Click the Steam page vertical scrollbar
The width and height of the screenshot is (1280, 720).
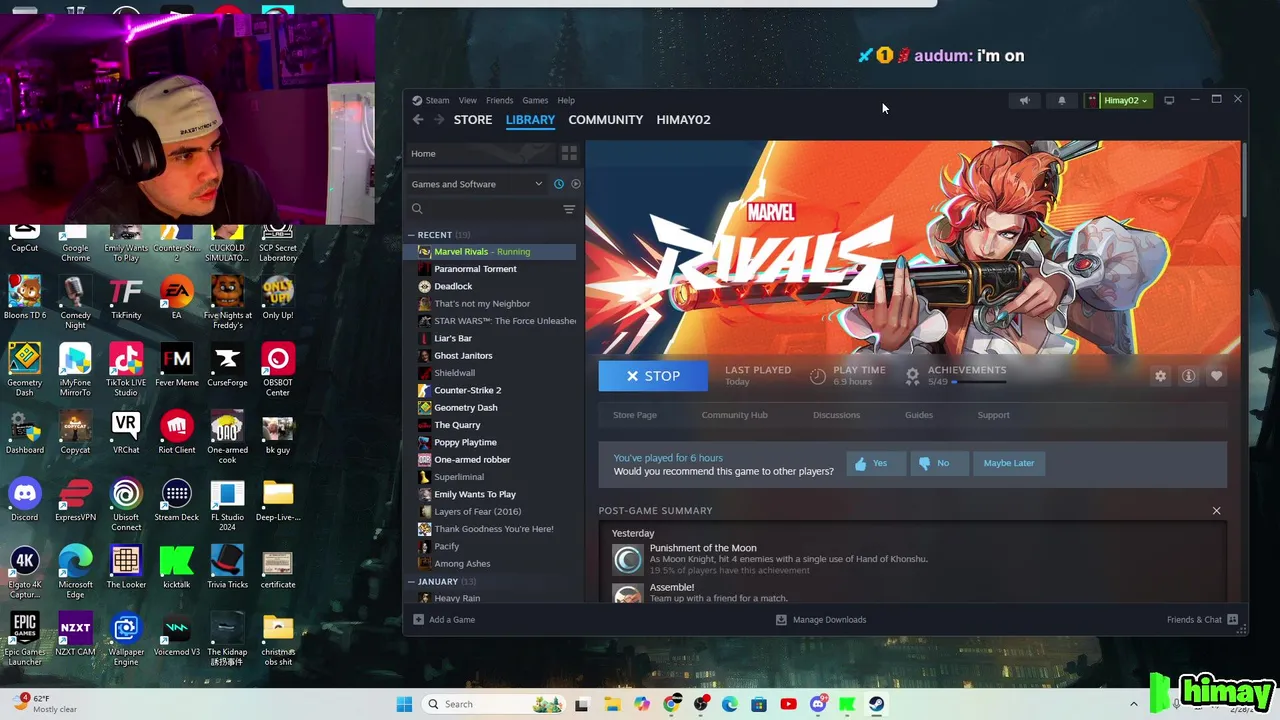1244,180
